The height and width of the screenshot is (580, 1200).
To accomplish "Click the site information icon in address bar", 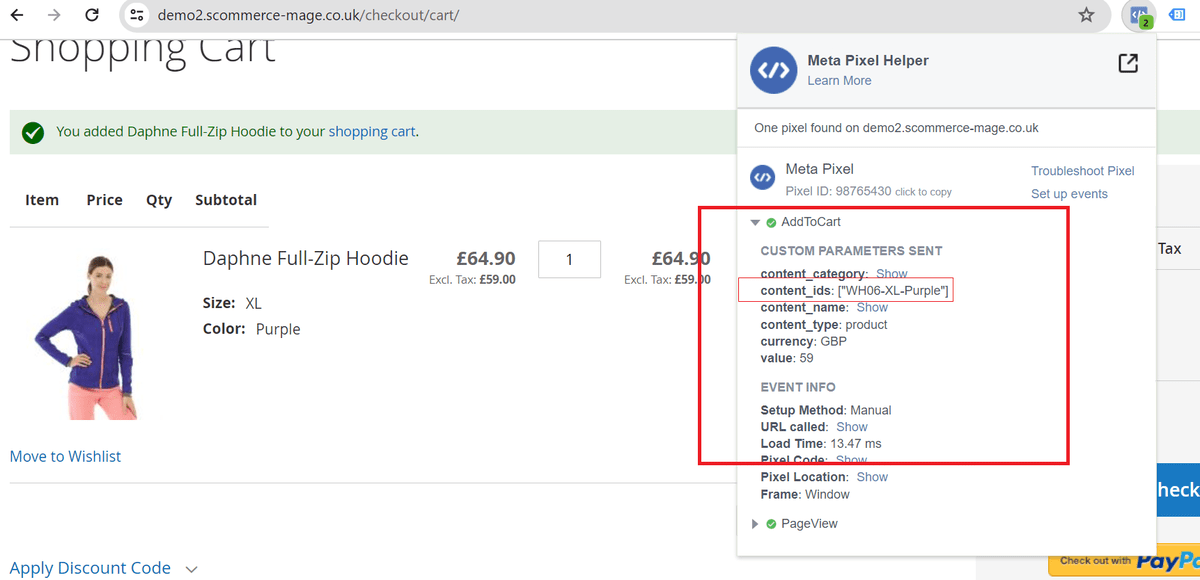I will click(x=138, y=15).
